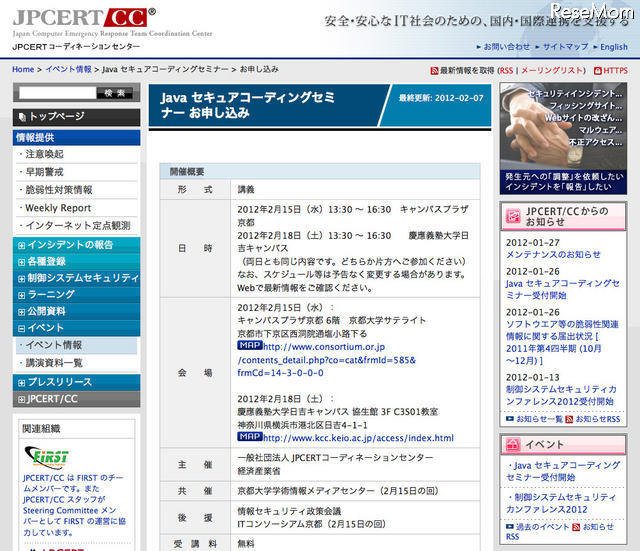Select イベント情報 in the sidebar
This screenshot has width=640, height=551.
pos(53,345)
